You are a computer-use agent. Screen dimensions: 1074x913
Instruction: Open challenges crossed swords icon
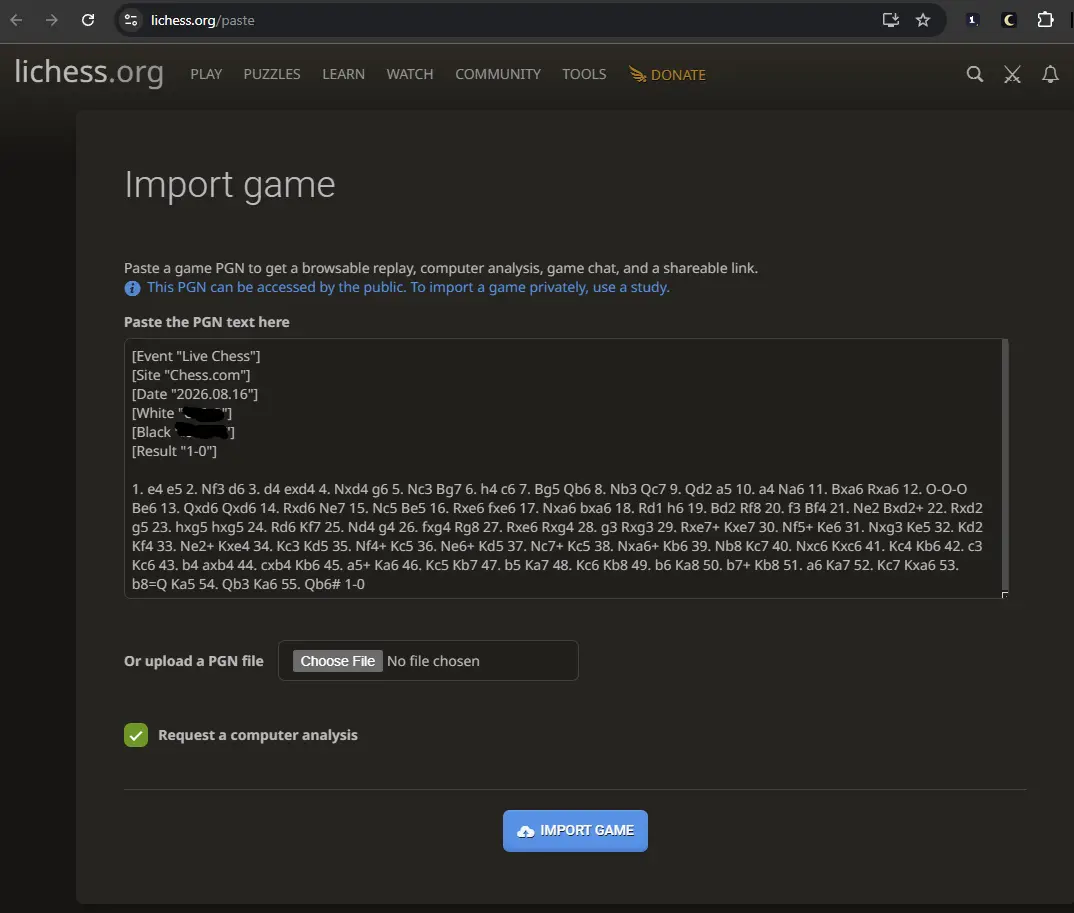pyautogui.click(x=1012, y=74)
